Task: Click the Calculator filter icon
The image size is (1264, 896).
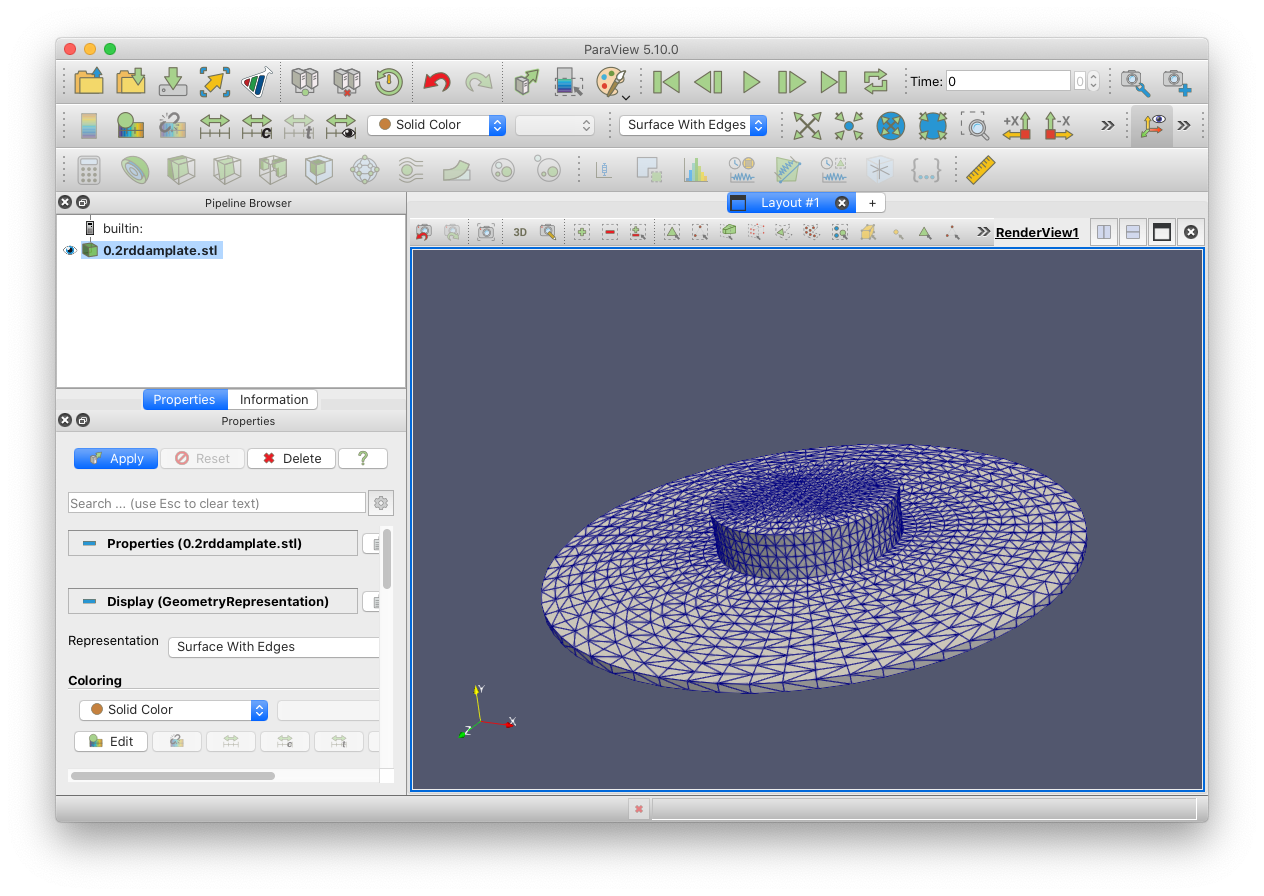Action: (89, 170)
